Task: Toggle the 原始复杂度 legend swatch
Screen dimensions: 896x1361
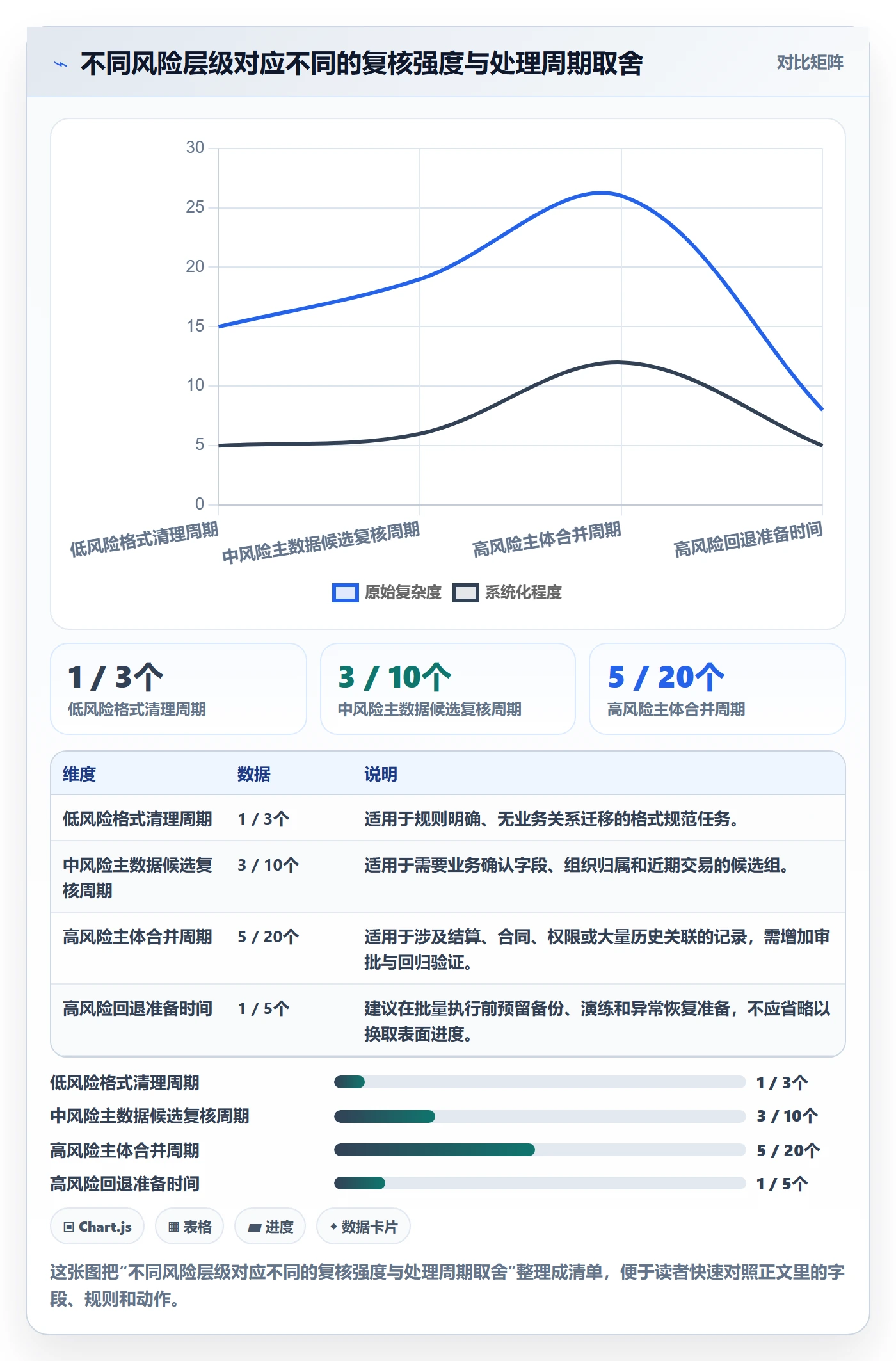Action: pyautogui.click(x=345, y=593)
